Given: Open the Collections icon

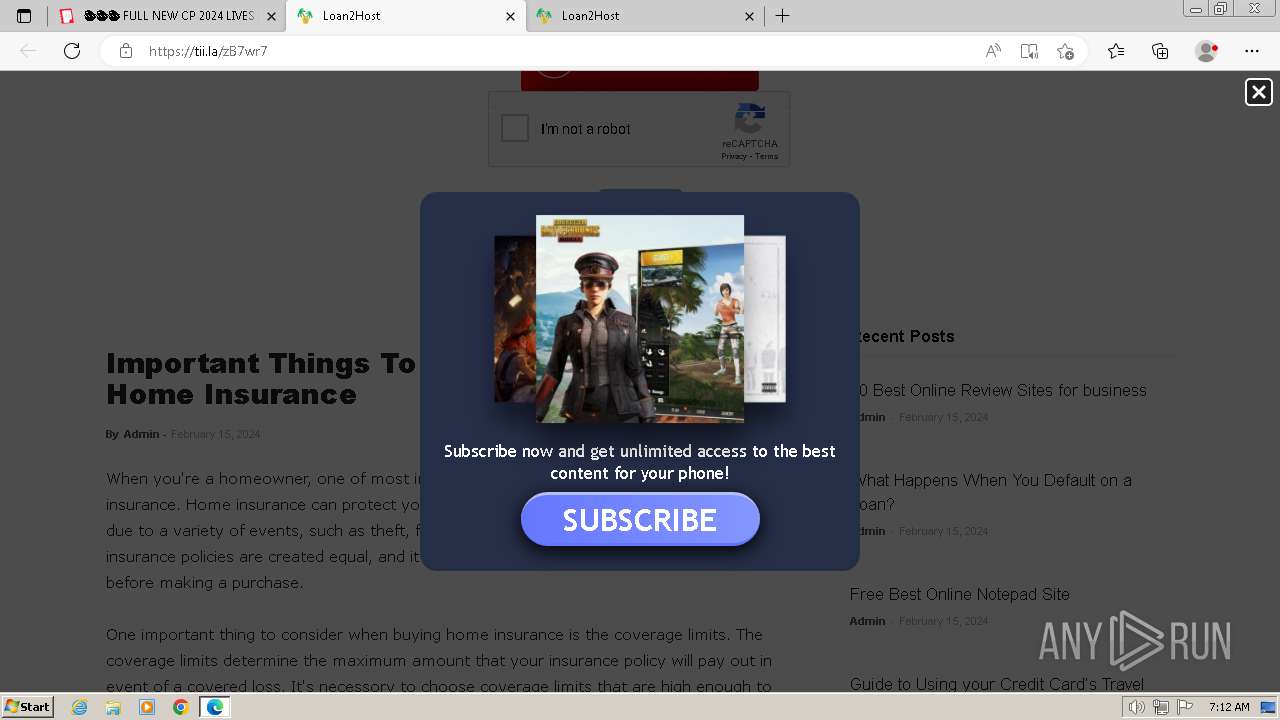Looking at the screenshot, I should [x=1160, y=51].
